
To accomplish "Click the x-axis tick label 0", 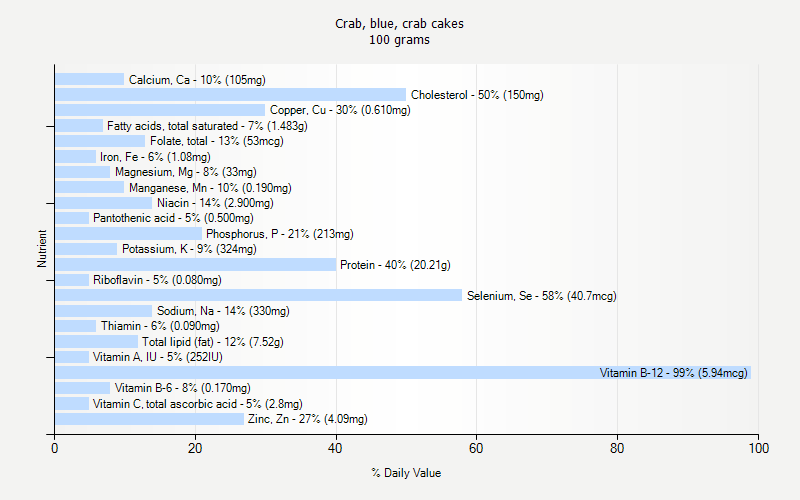I will tap(55, 448).
